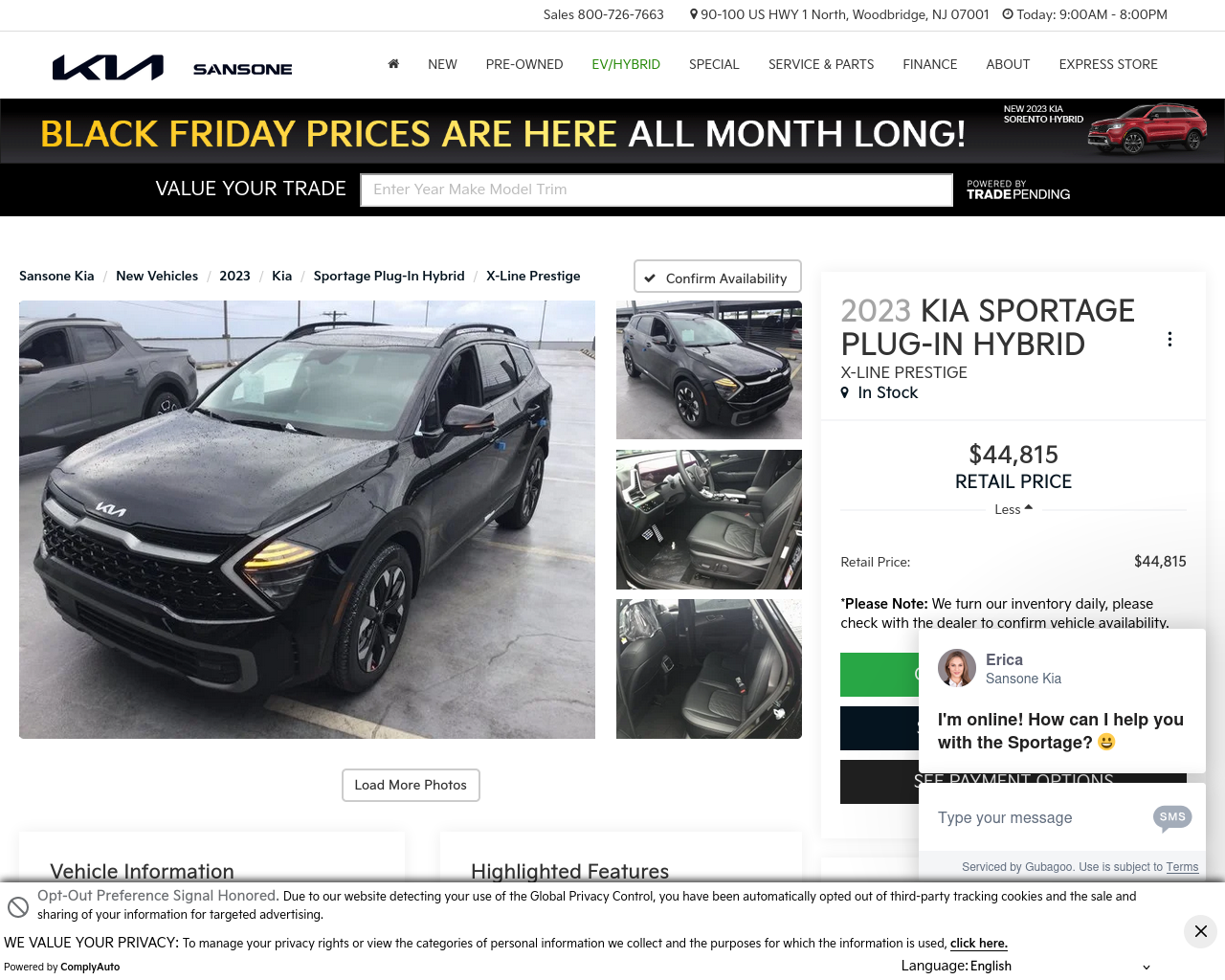Open the SERVICE & PARTS menu
The width and height of the screenshot is (1225, 980).
pos(821,64)
